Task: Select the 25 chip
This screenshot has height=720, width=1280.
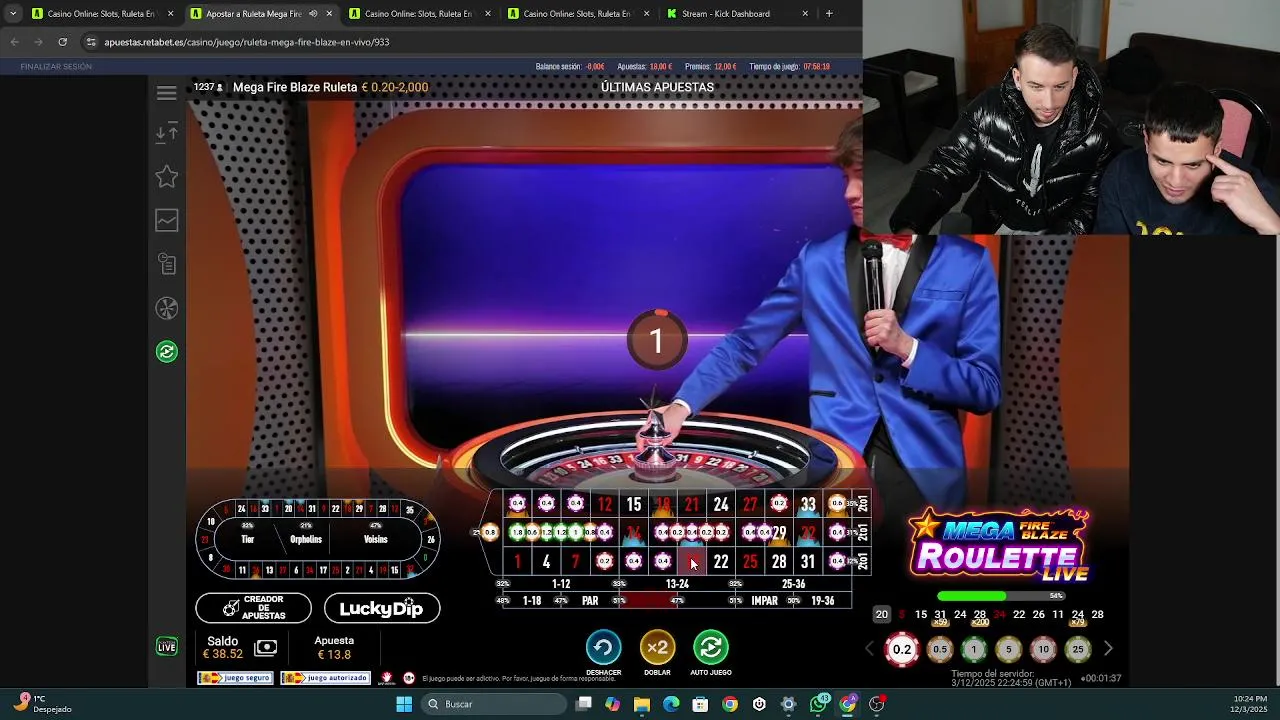Action: (x=1078, y=649)
